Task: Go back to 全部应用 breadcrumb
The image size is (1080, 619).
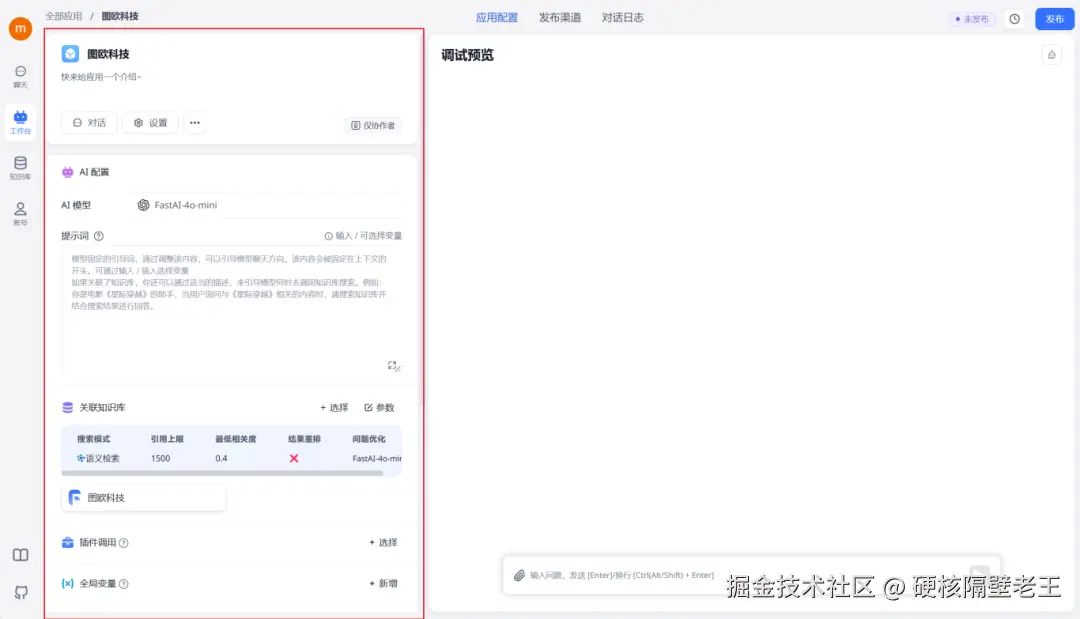Action: point(64,16)
